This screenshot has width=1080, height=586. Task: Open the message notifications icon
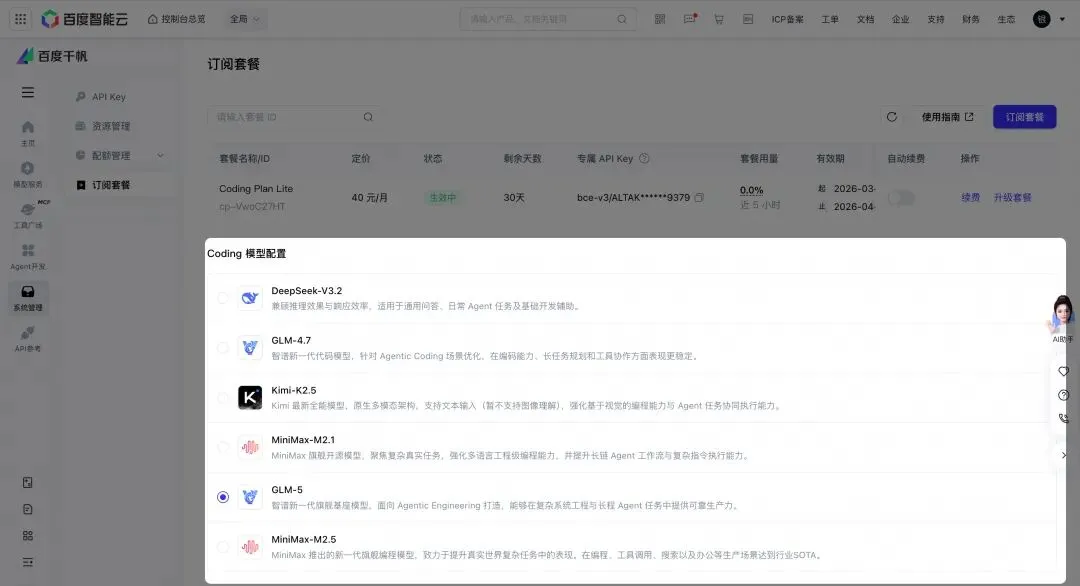click(689, 19)
